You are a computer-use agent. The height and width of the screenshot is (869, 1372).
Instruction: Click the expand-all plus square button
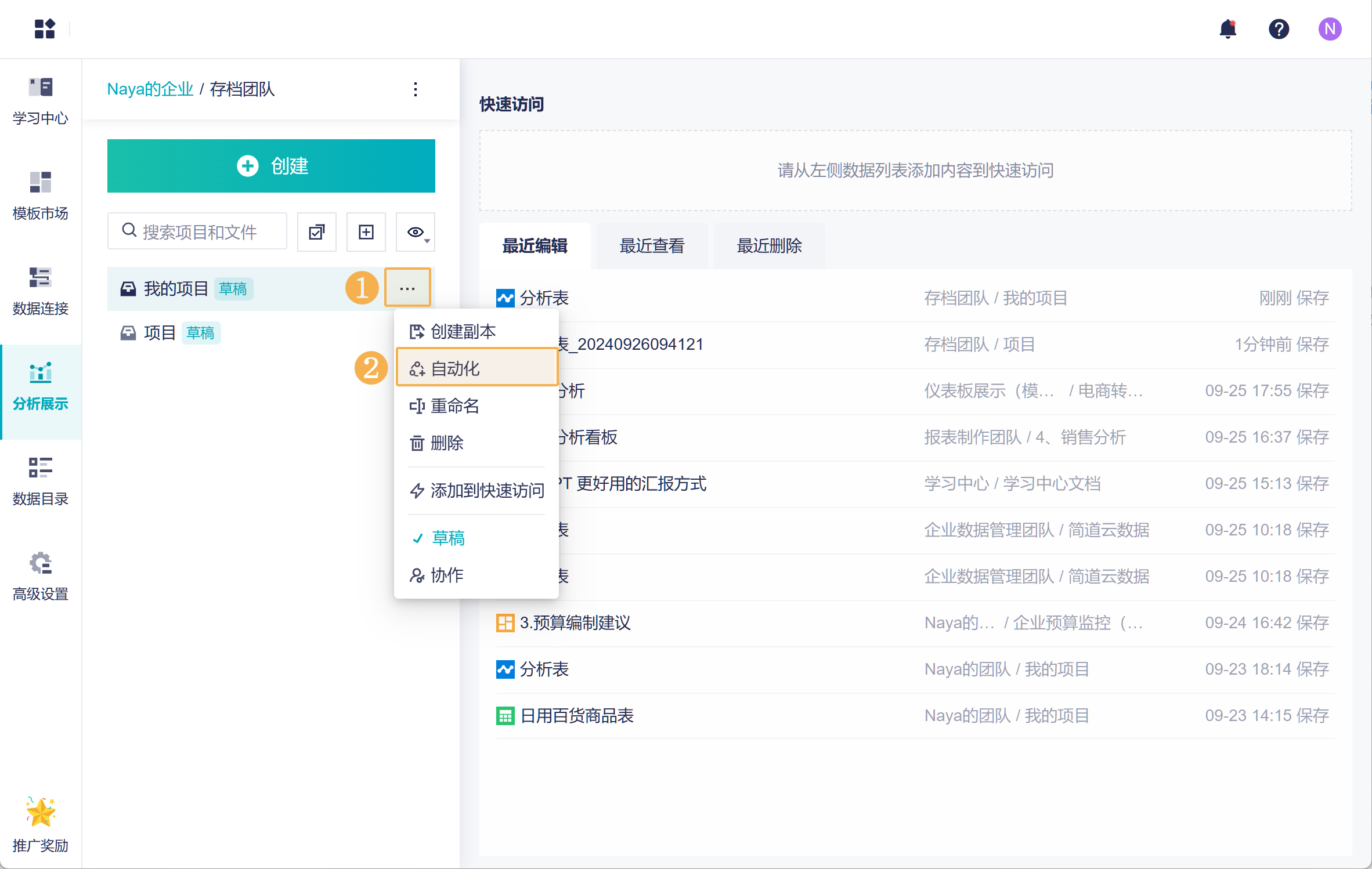click(366, 232)
